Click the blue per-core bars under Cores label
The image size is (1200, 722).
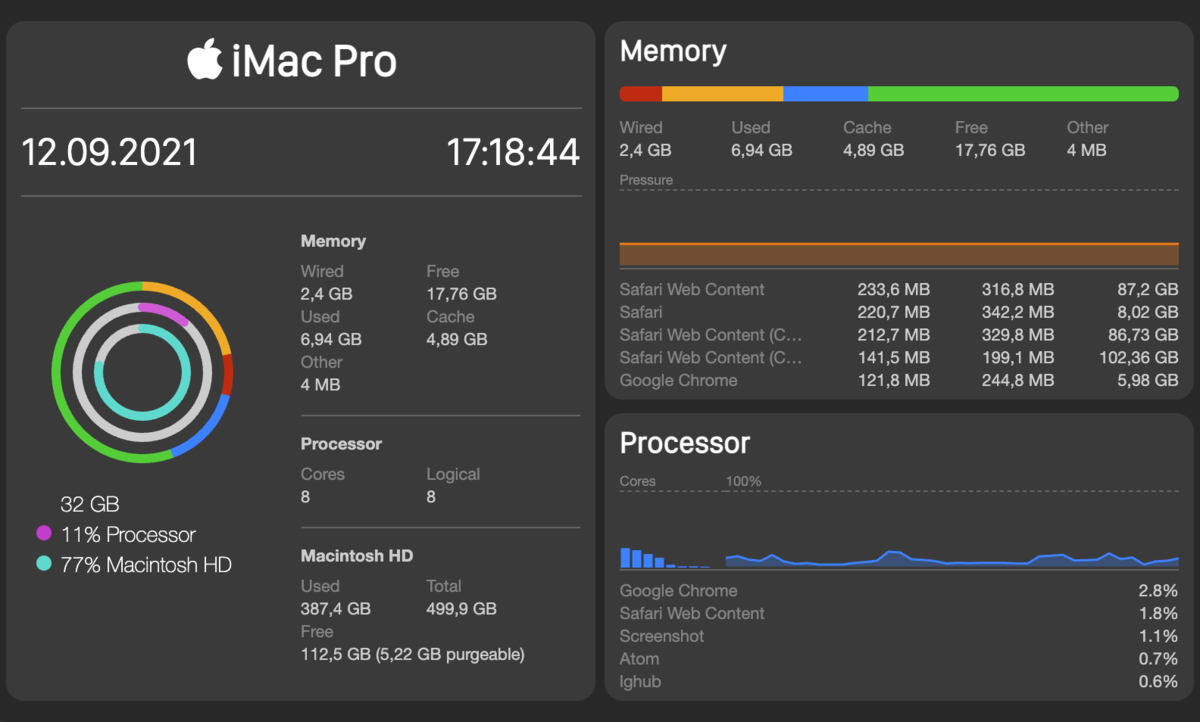[666, 557]
